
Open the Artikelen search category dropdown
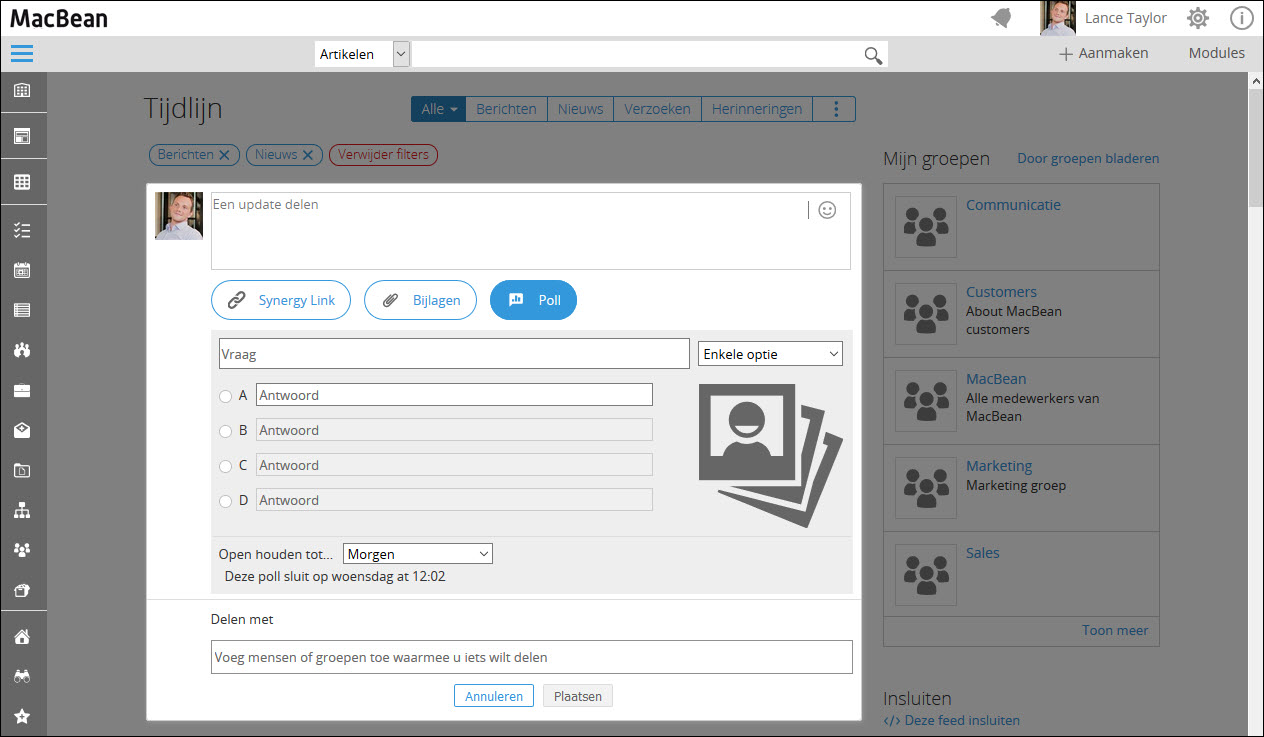362,54
